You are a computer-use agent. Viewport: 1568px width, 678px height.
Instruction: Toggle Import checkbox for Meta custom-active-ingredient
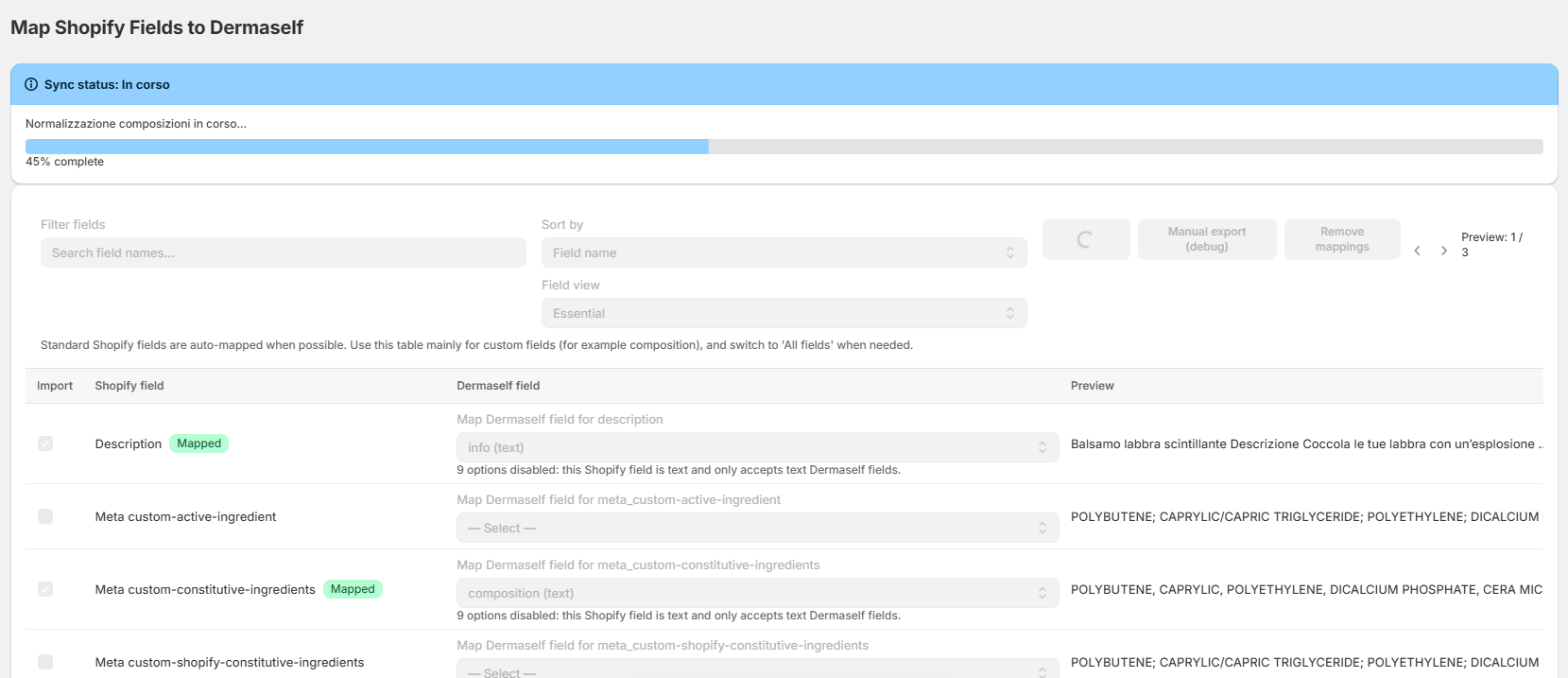pos(45,516)
